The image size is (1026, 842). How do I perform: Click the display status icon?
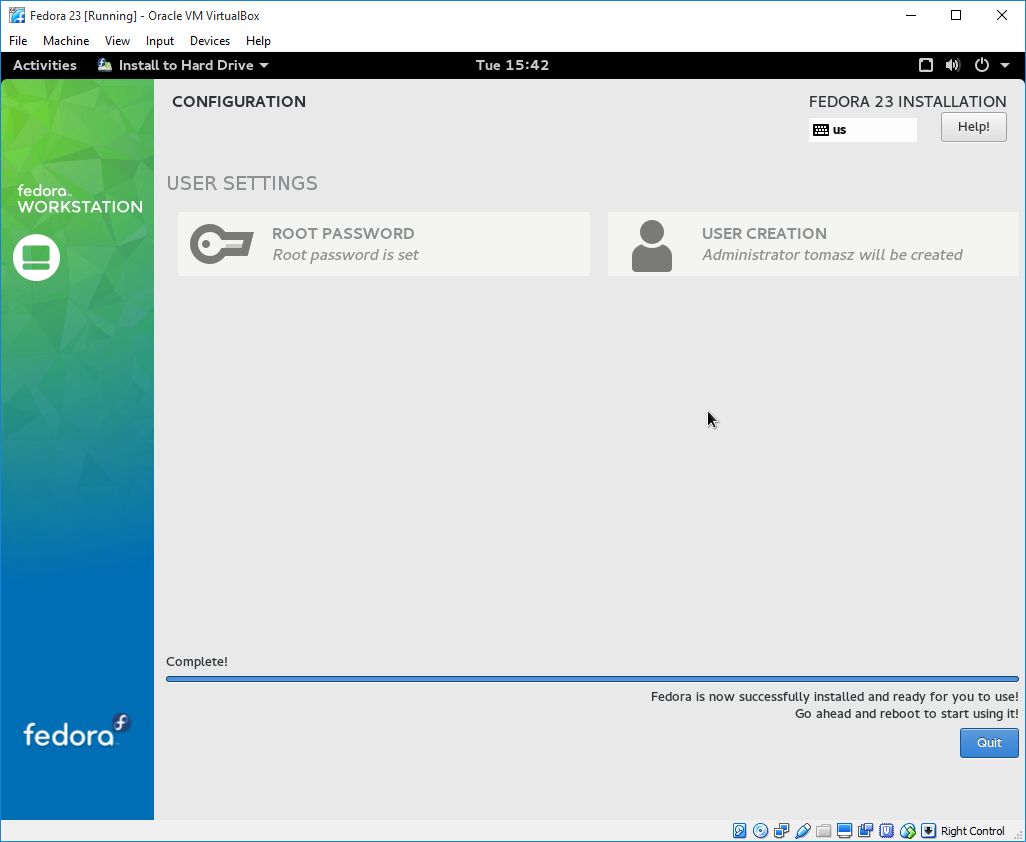tap(844, 831)
